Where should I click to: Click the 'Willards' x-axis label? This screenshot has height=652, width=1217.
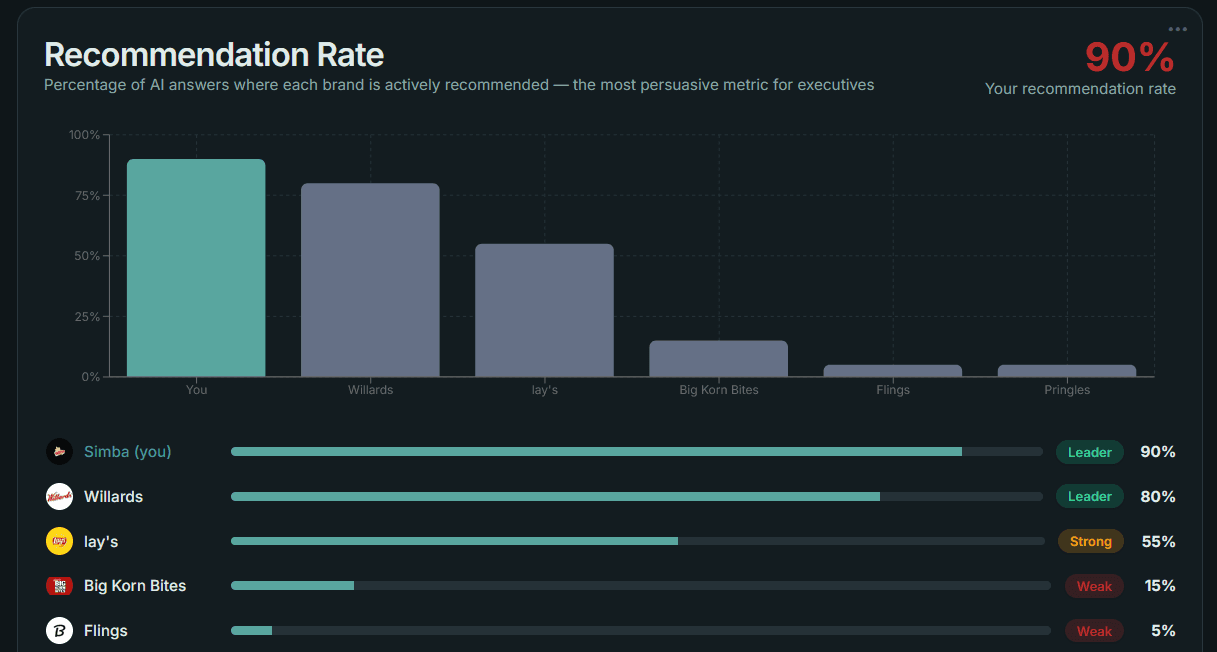pyautogui.click(x=370, y=390)
